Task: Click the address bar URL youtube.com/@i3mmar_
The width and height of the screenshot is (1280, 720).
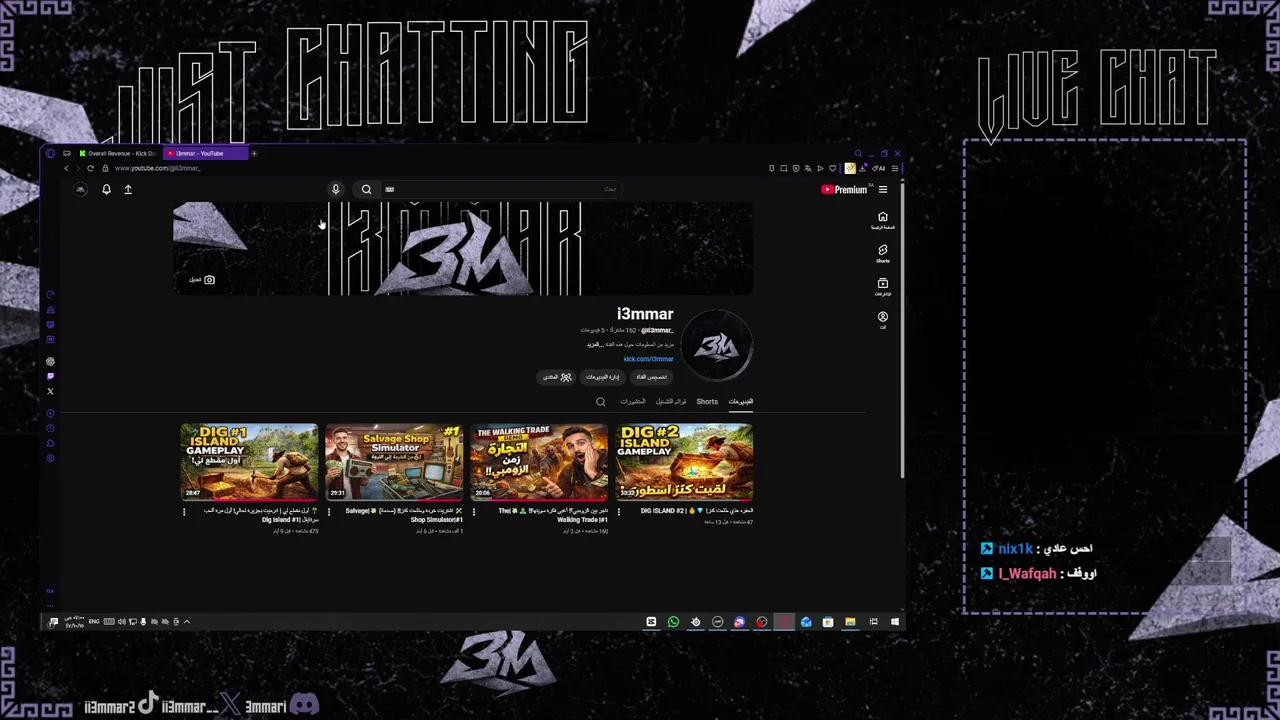Action: pos(157,168)
